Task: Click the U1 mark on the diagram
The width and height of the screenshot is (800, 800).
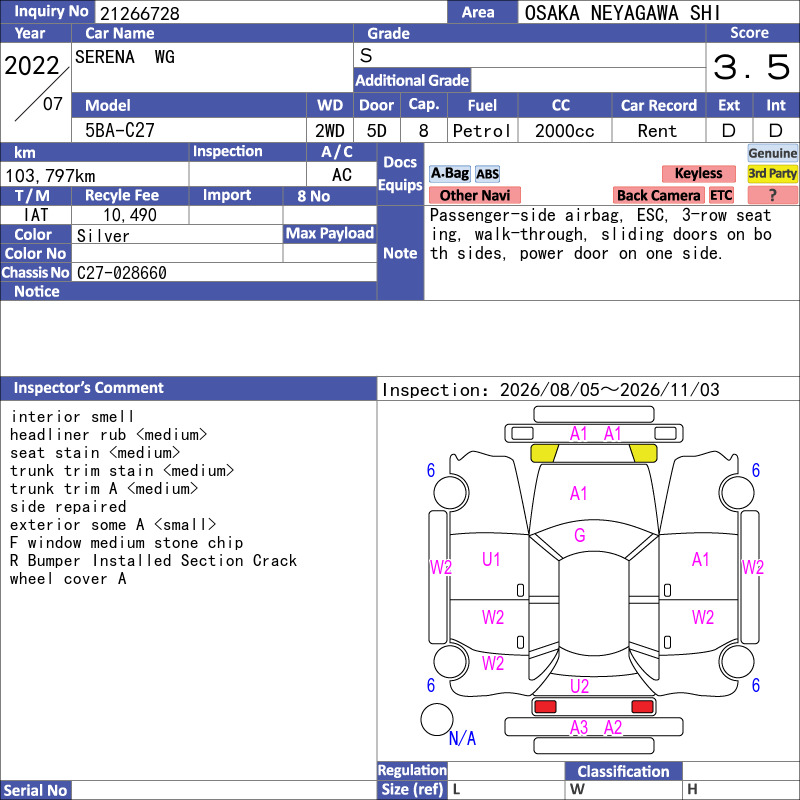Action: point(491,560)
